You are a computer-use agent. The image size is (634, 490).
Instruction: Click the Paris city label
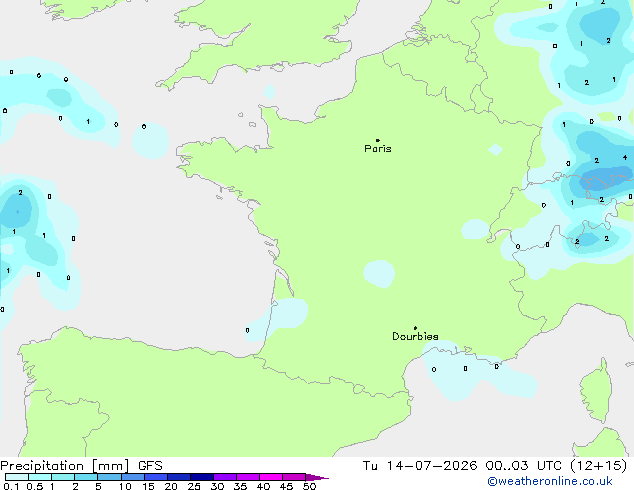click(378, 148)
